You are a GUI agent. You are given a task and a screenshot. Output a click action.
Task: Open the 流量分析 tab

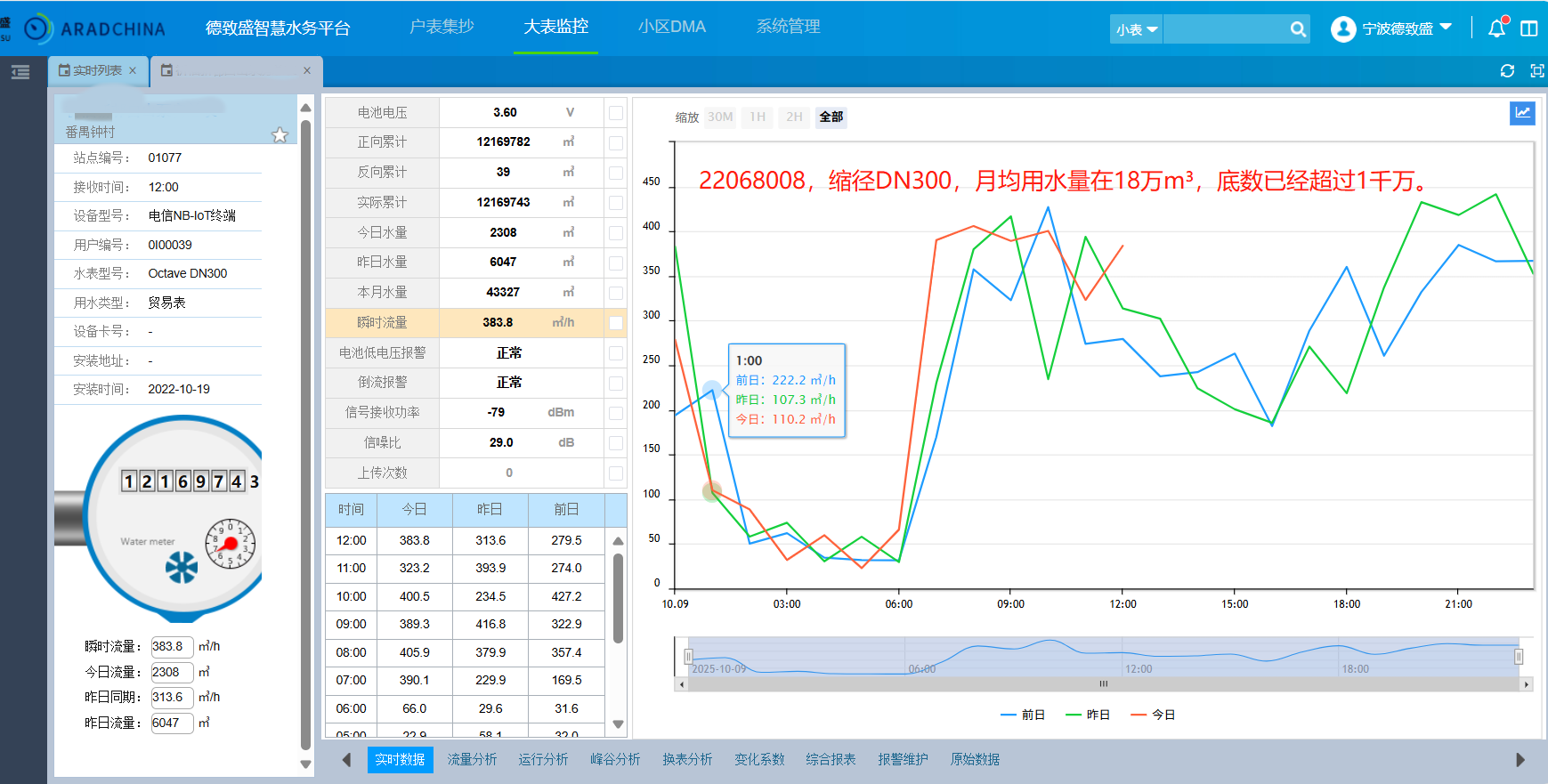[x=472, y=759]
